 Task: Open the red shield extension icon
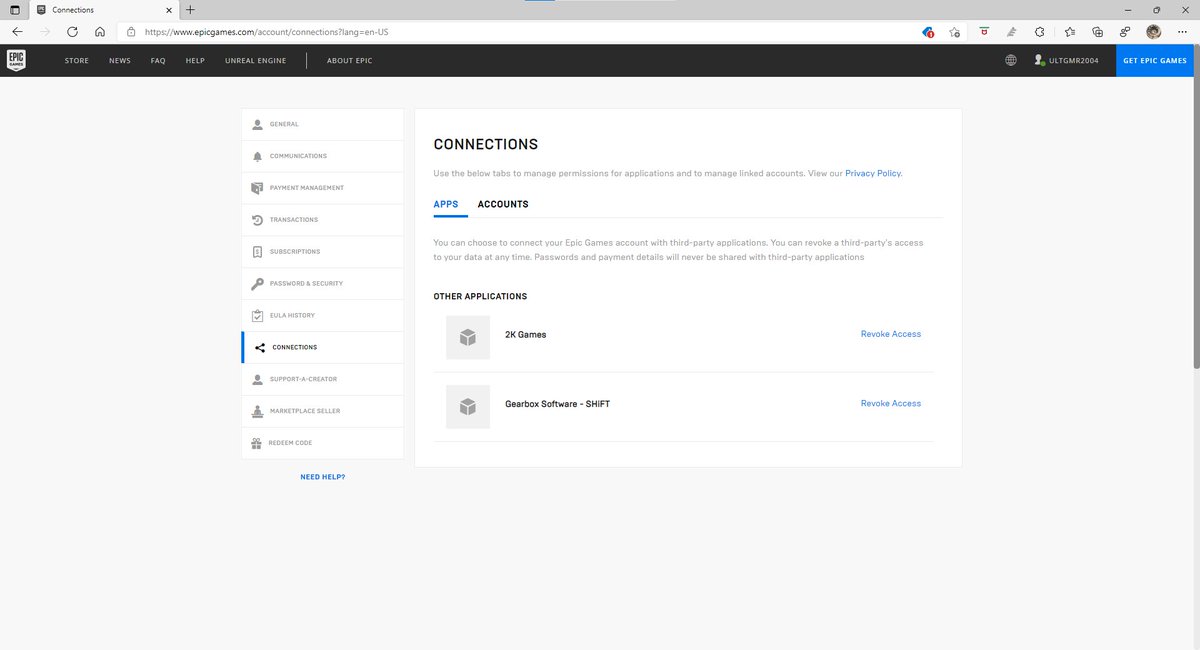pos(984,32)
